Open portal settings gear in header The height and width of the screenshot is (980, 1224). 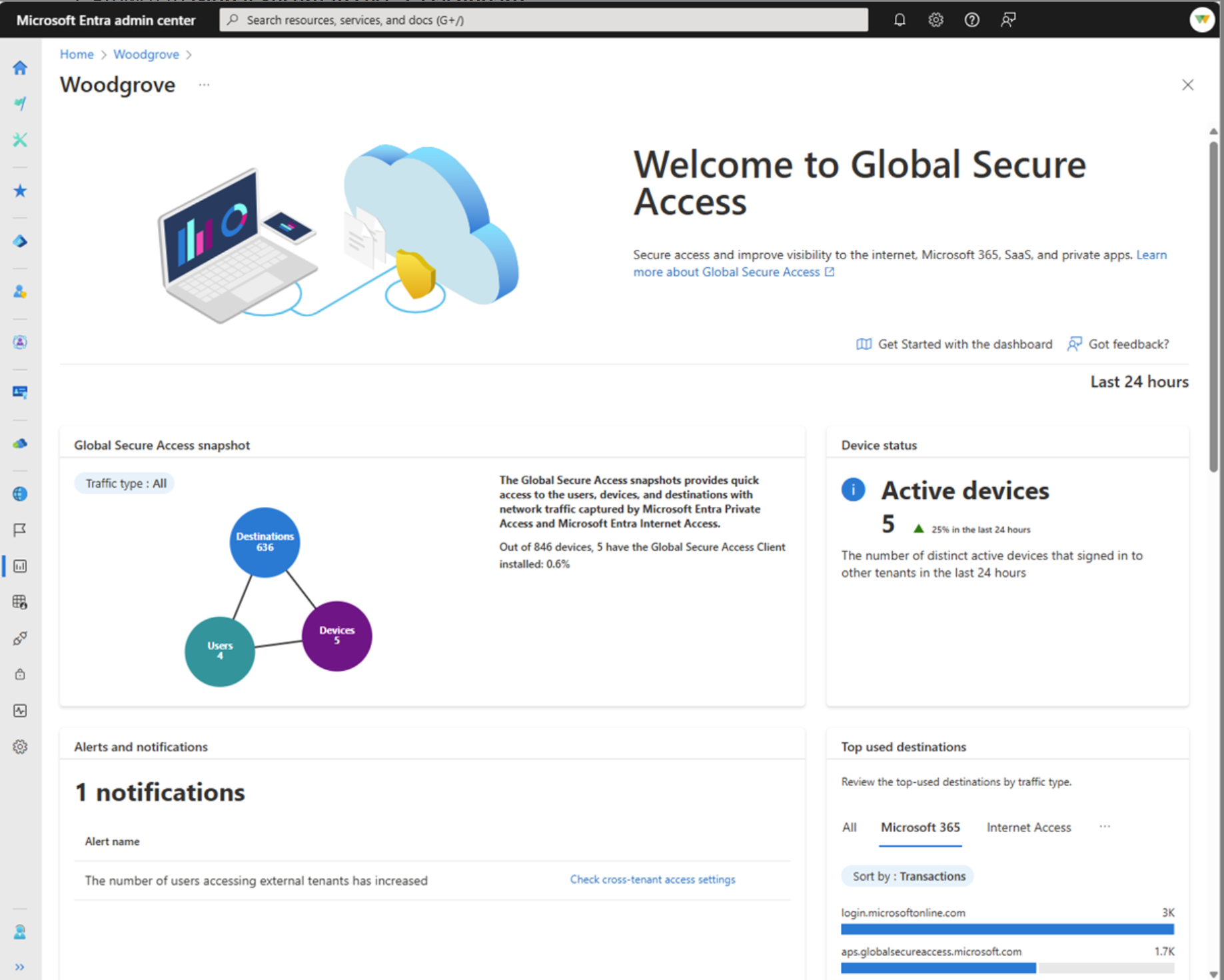click(935, 20)
